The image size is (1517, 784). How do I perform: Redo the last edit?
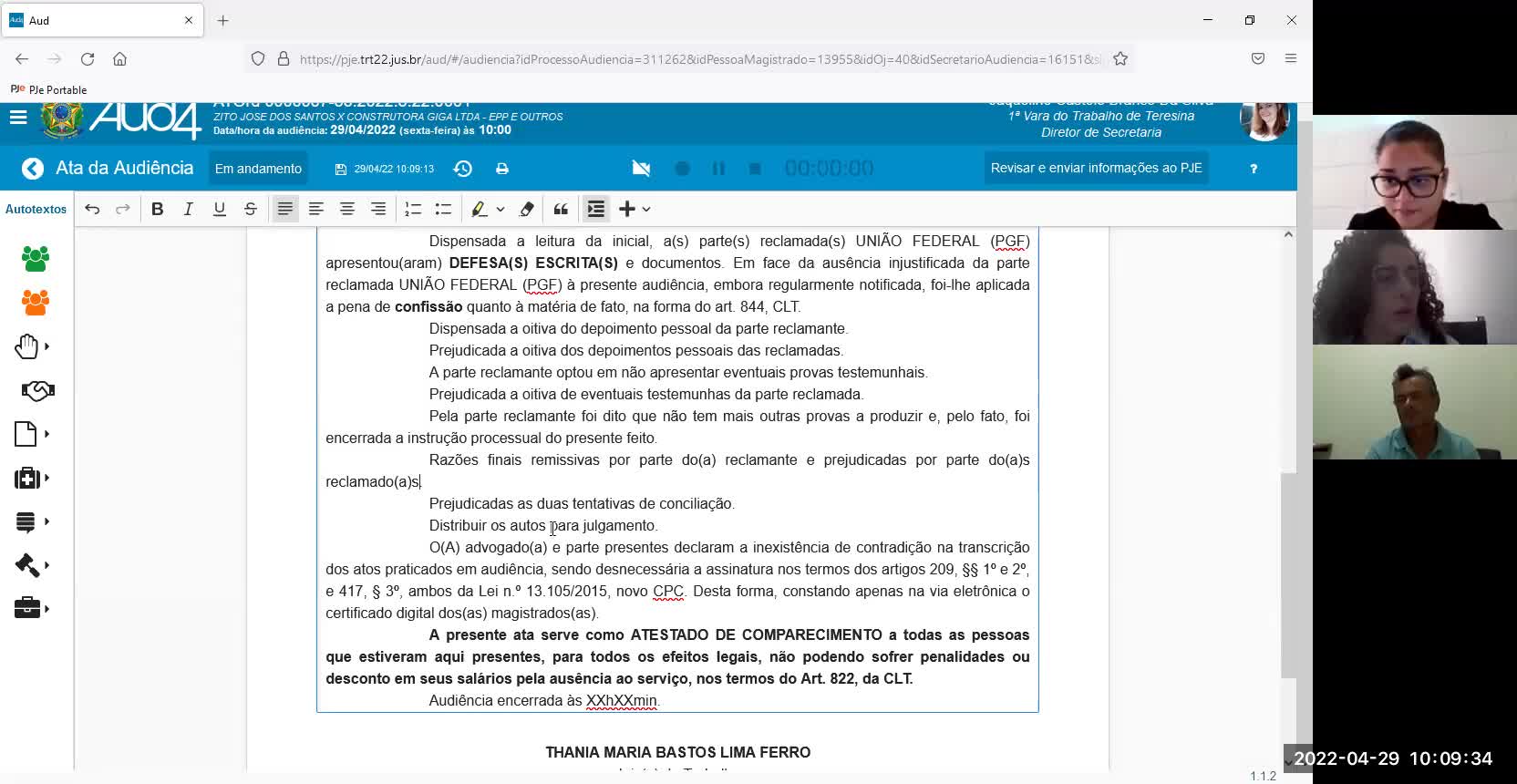[x=122, y=209]
